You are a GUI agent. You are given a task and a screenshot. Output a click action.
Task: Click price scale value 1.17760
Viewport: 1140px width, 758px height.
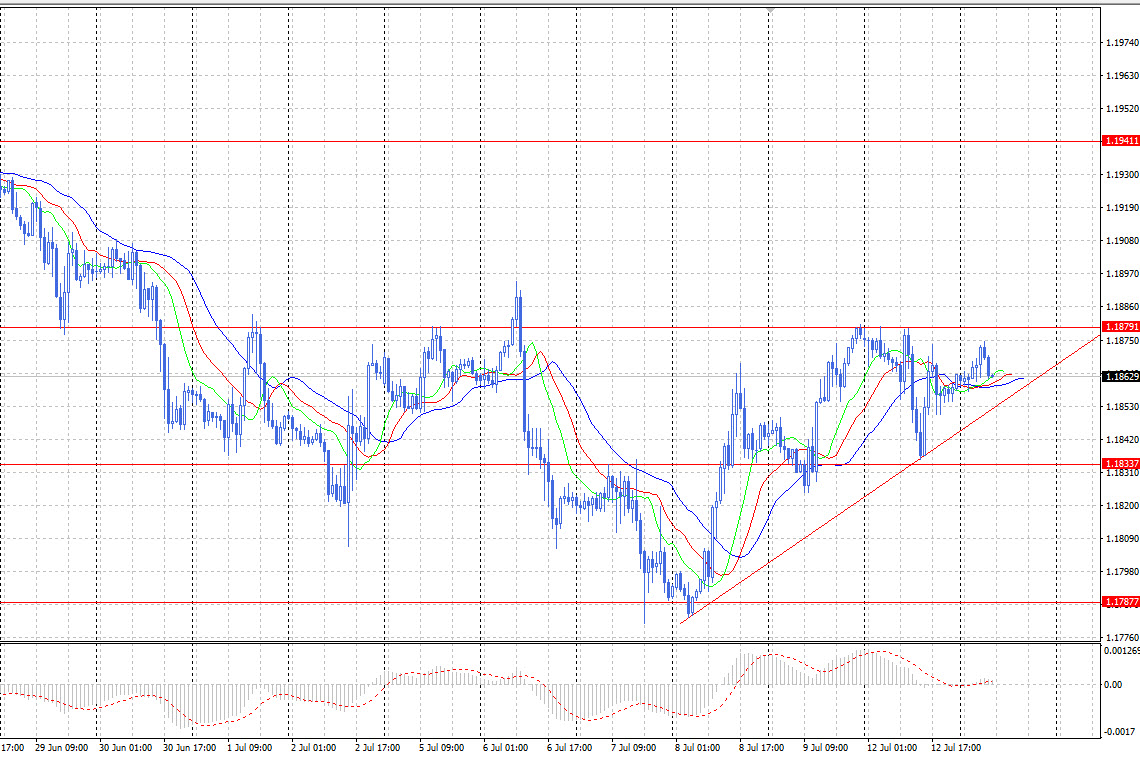1122,638
